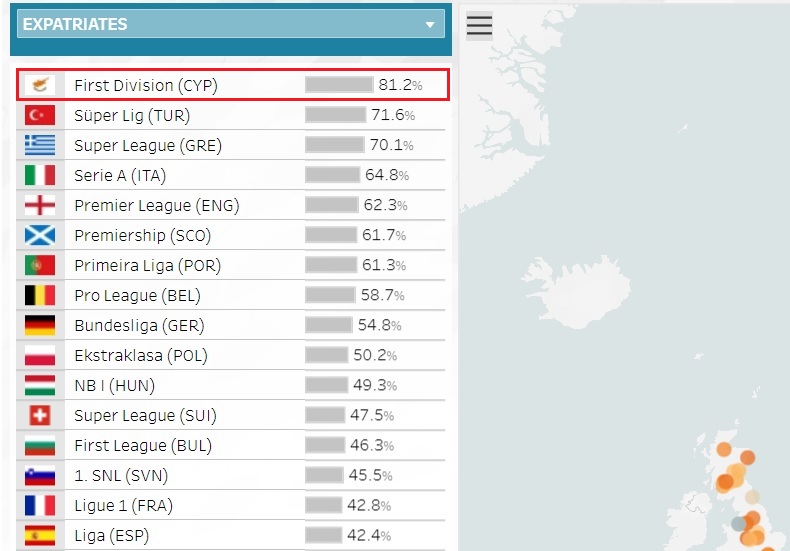Click the Cyprus flag icon
790x551 pixels.
click(x=40, y=85)
